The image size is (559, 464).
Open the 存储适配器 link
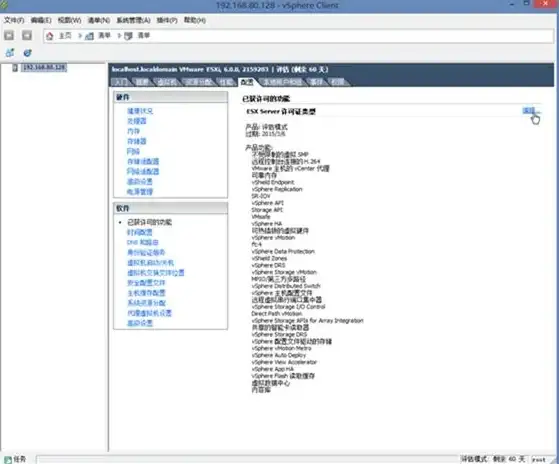click(x=143, y=161)
